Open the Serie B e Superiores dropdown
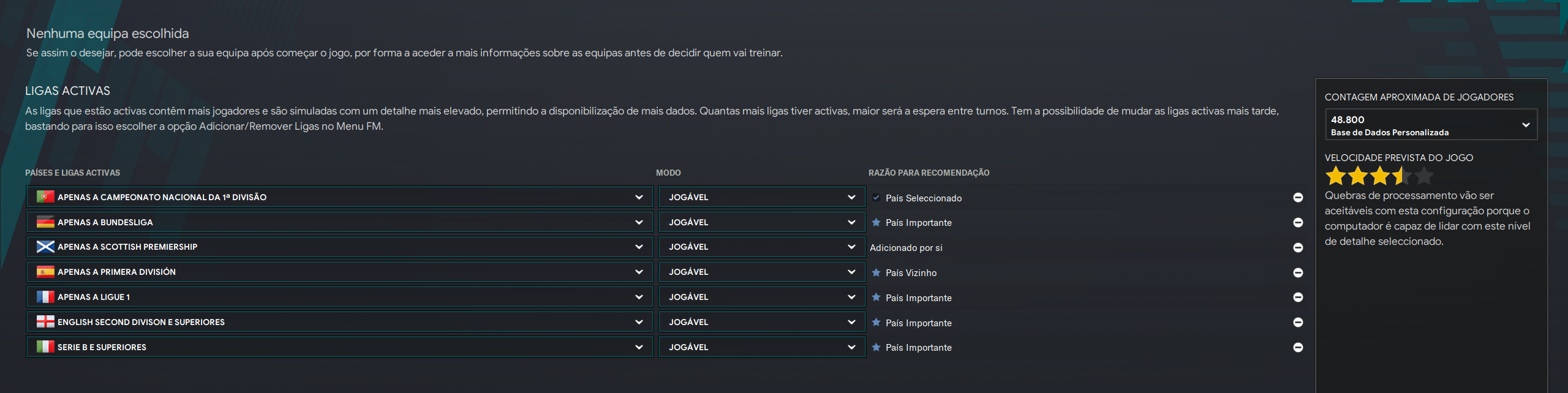 click(x=340, y=347)
